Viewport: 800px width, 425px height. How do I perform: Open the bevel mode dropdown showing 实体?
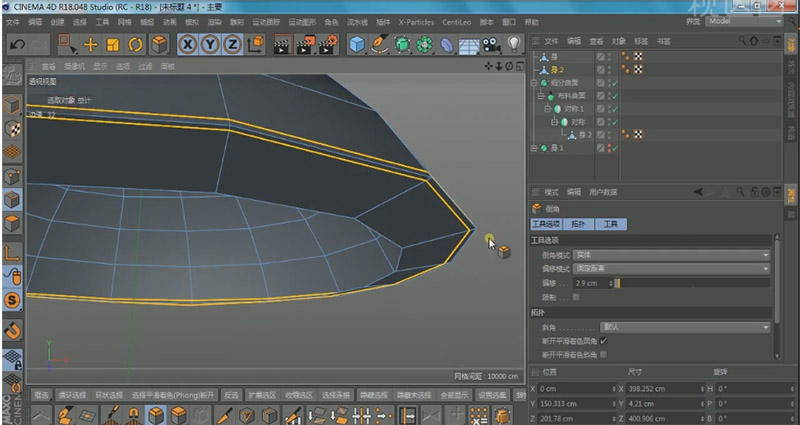click(x=672, y=255)
